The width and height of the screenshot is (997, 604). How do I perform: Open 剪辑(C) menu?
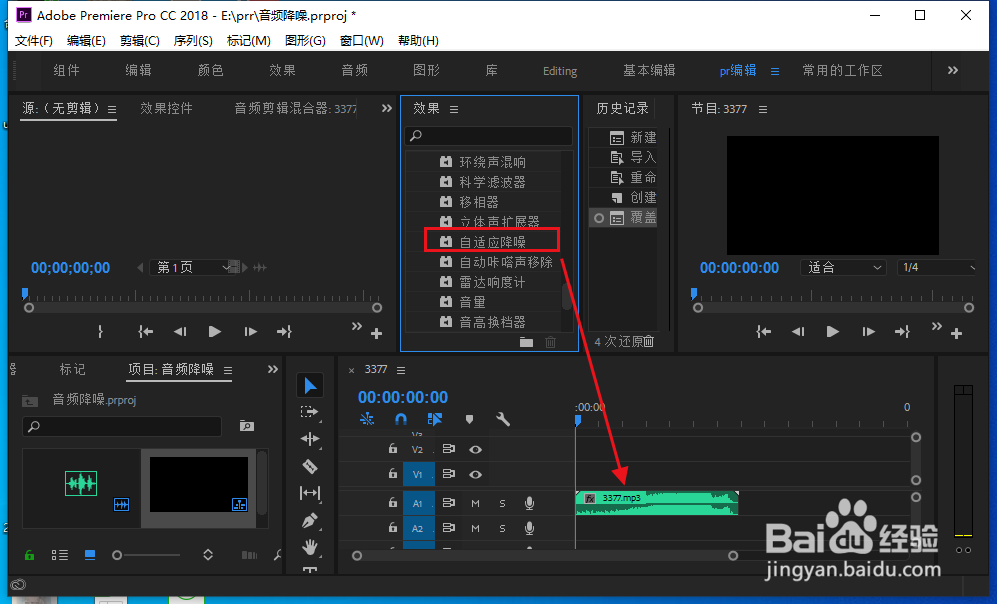pyautogui.click(x=139, y=41)
